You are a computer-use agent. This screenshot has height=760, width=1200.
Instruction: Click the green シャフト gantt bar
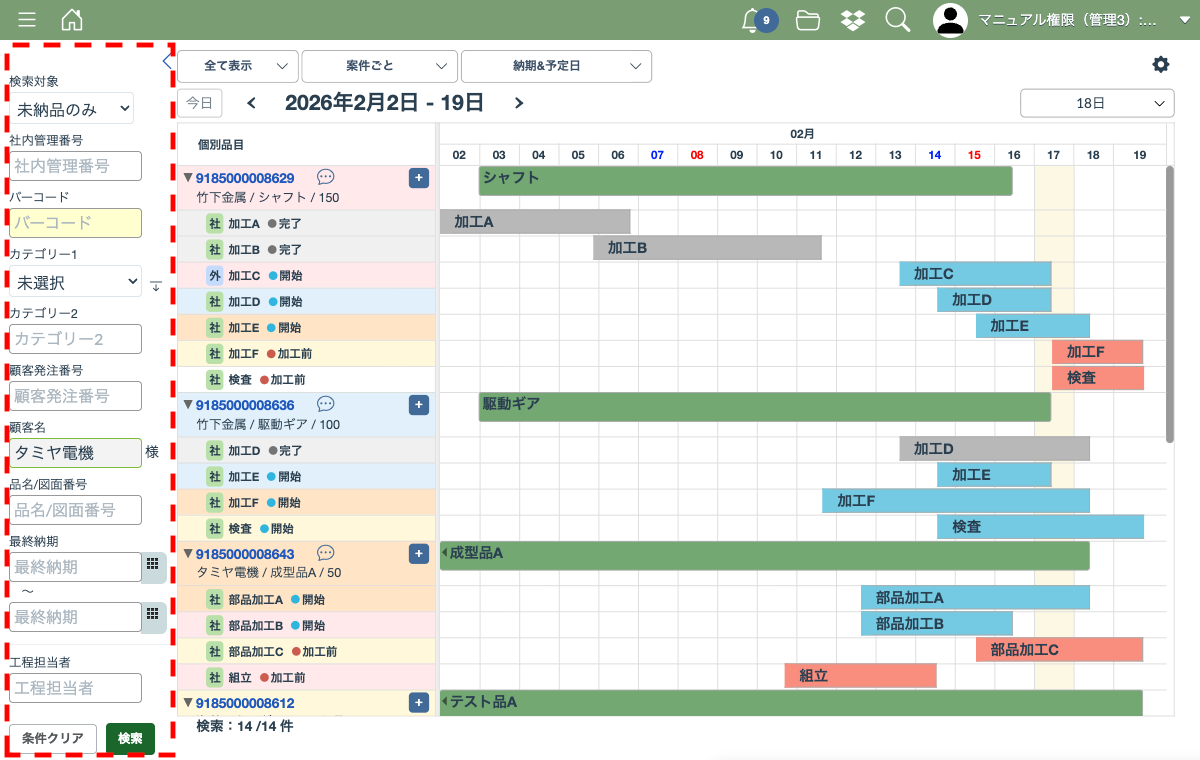point(745,181)
